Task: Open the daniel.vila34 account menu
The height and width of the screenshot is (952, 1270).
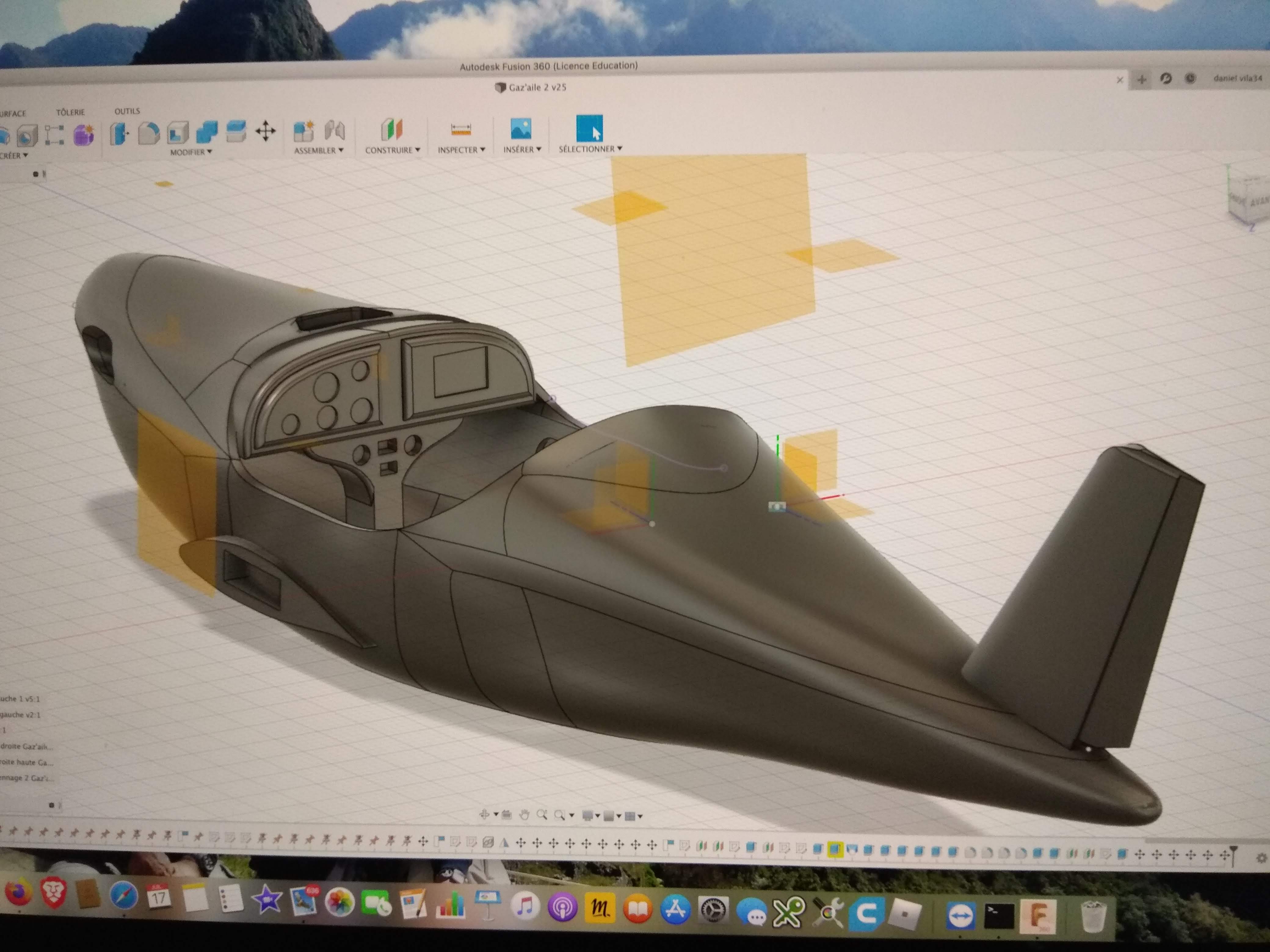Action: point(1237,78)
